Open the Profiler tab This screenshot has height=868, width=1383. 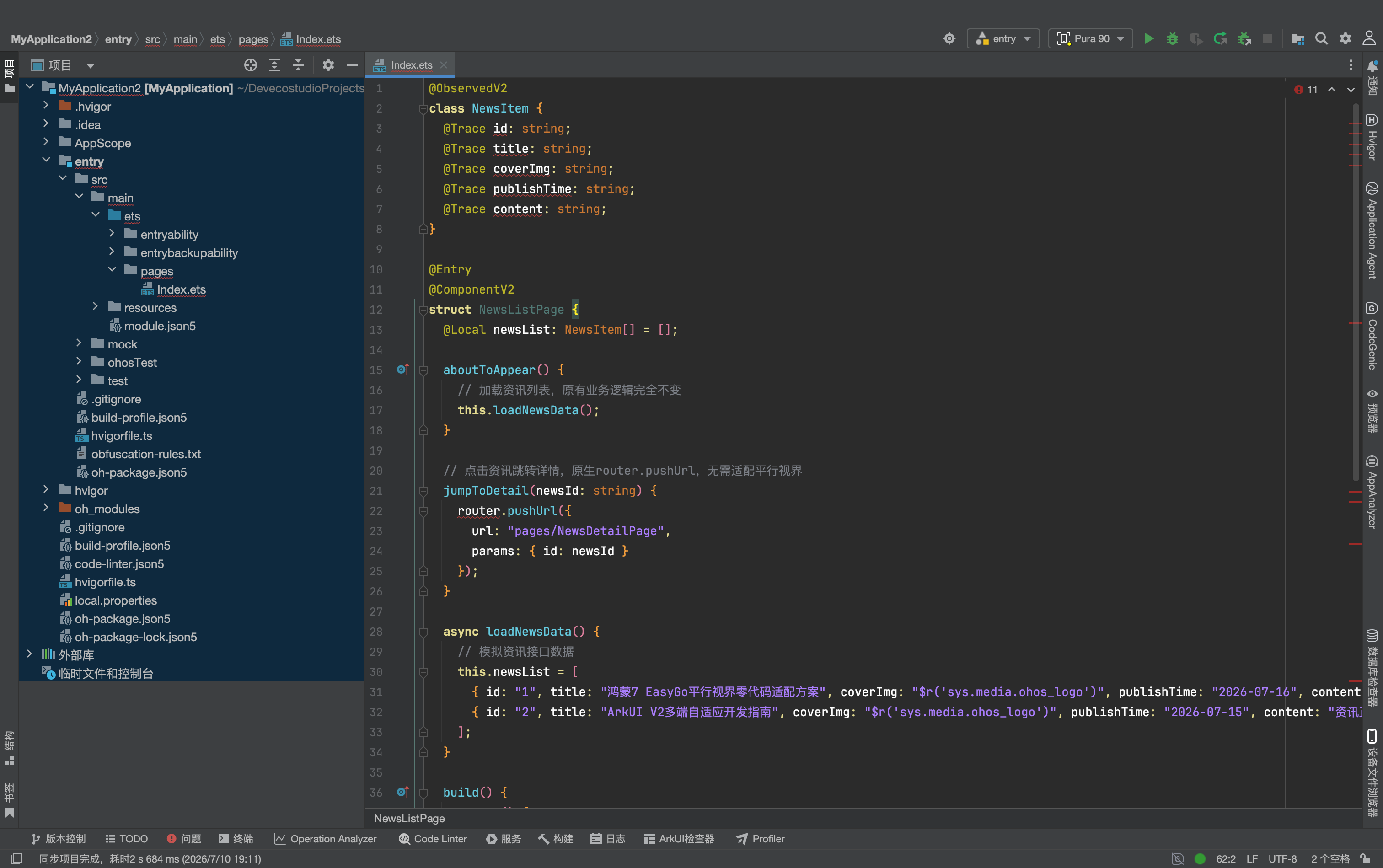point(761,839)
